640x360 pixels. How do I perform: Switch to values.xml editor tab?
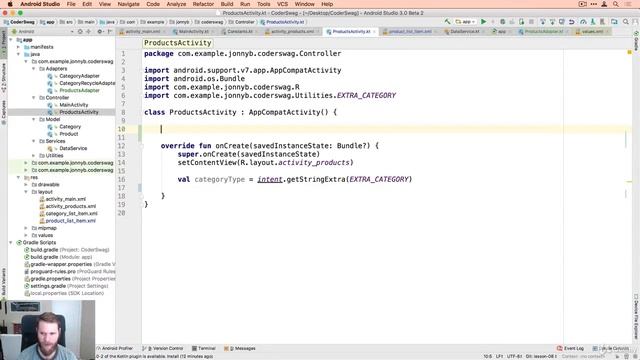pyautogui.click(x=592, y=31)
